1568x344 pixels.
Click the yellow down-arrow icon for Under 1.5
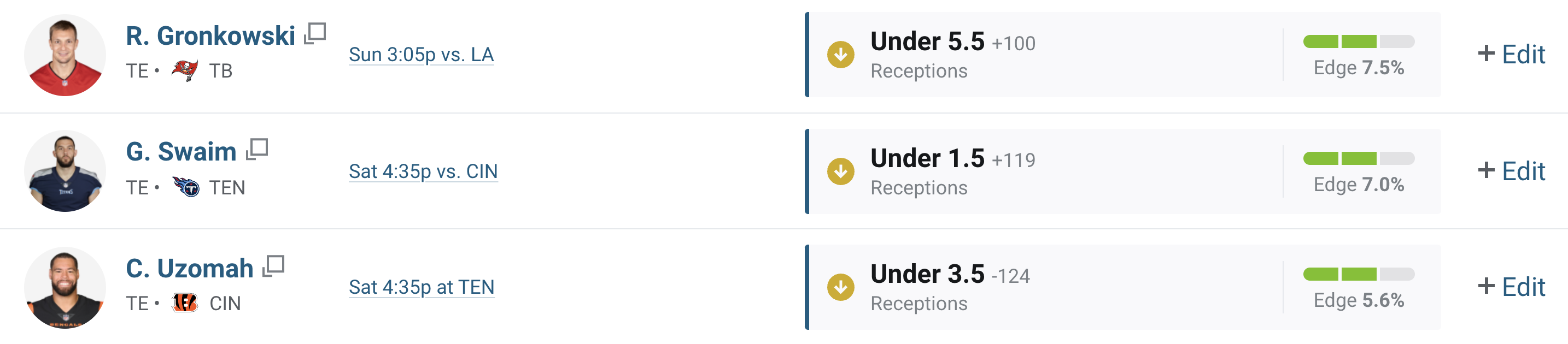click(x=841, y=171)
